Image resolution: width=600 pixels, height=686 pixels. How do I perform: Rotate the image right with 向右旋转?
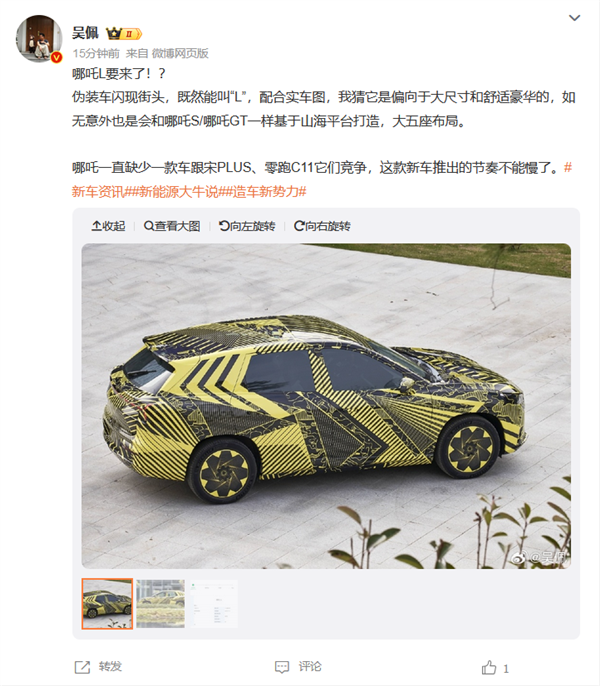tap(322, 226)
